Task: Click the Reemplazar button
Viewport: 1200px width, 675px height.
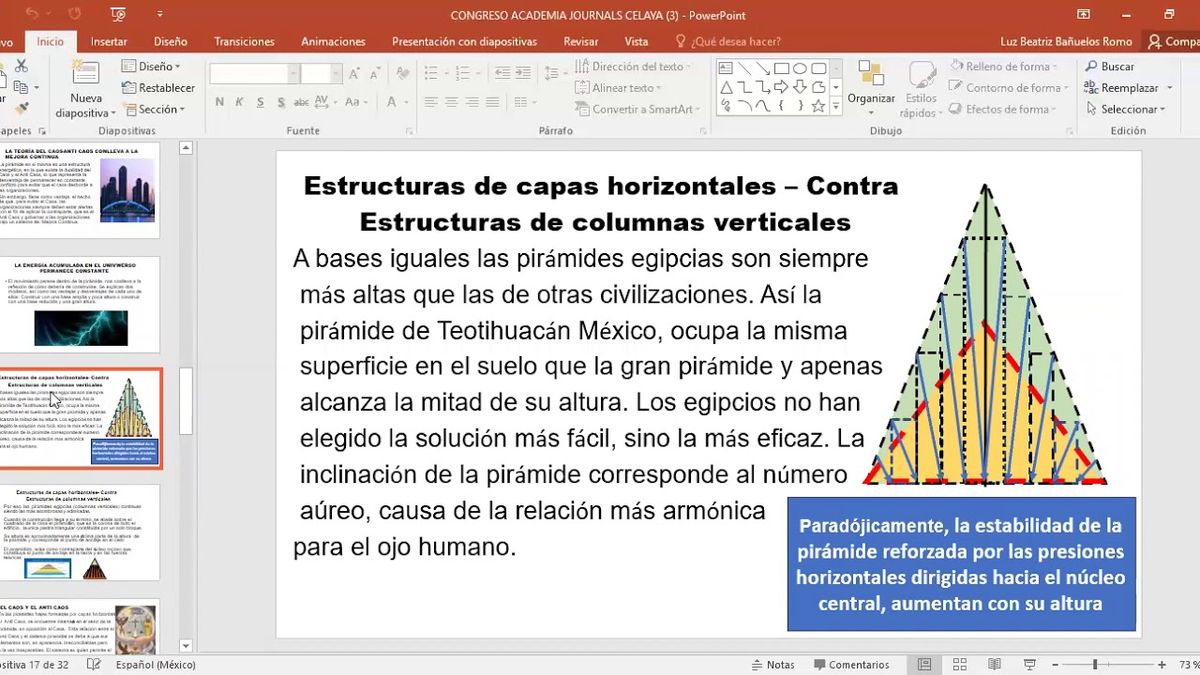Action: (x=1122, y=88)
